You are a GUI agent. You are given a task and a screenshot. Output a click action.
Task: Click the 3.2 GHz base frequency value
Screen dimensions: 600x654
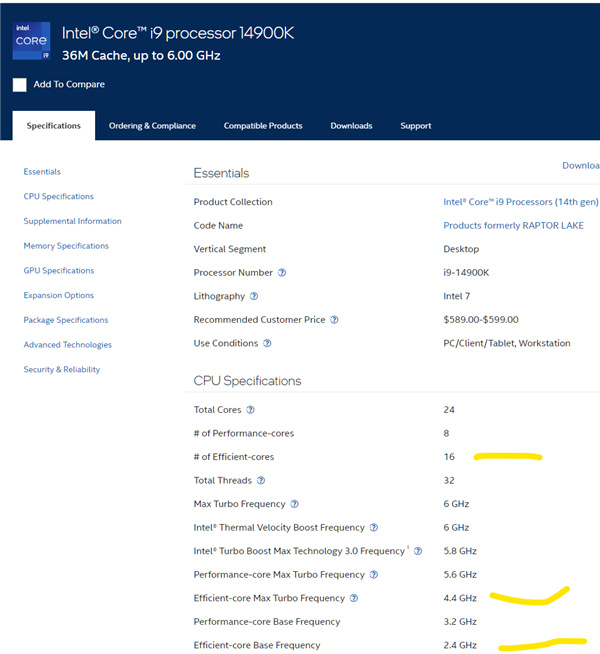[460, 622]
